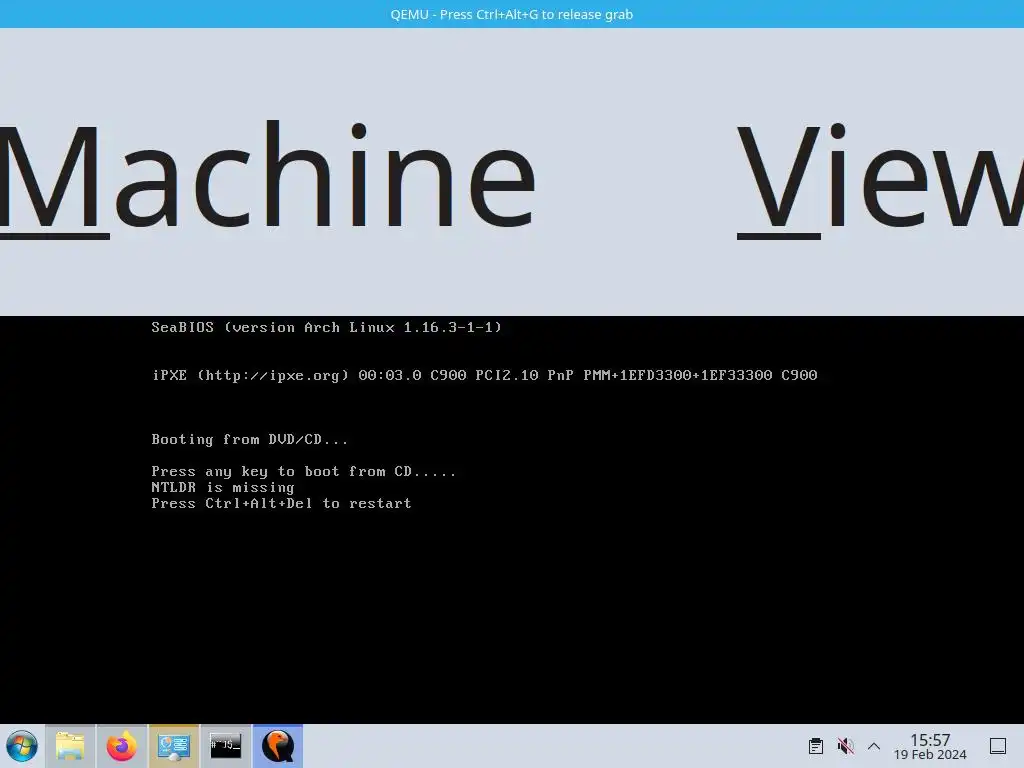The height and width of the screenshot is (768, 1024).
Task: Launch Firefox from the taskbar
Action: tap(121, 746)
